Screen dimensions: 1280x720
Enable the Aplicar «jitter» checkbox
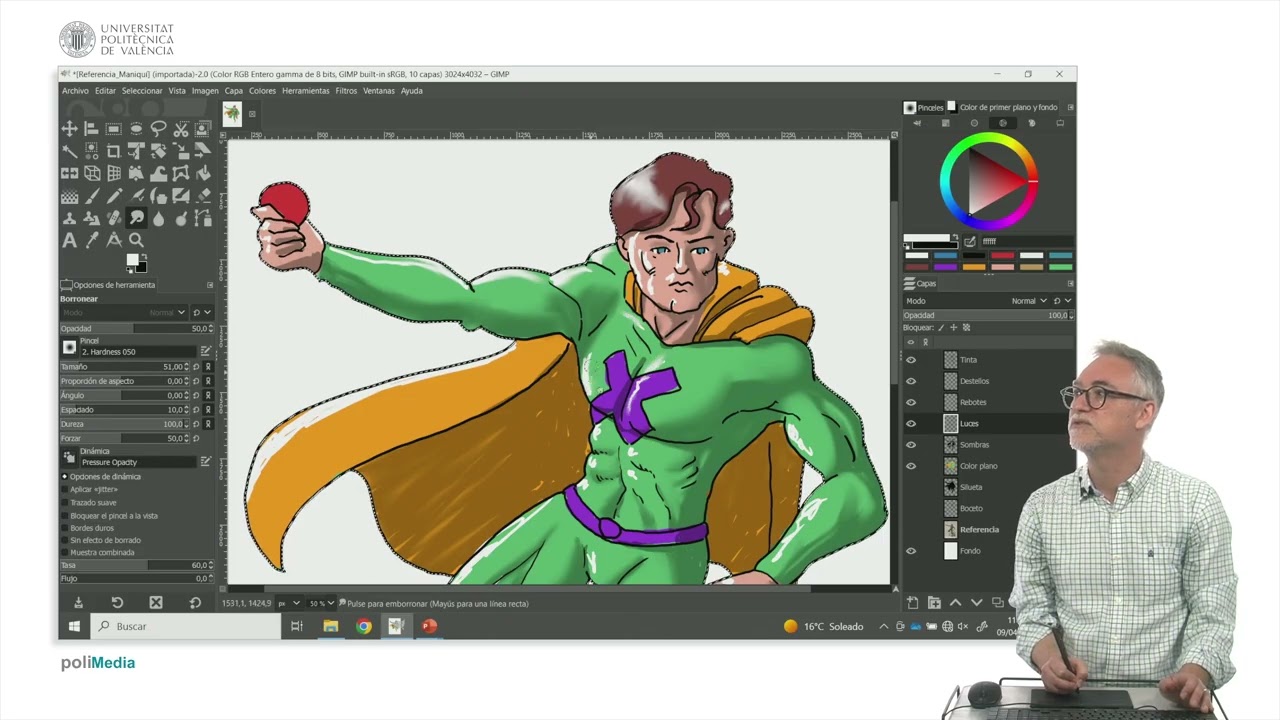tap(65, 489)
